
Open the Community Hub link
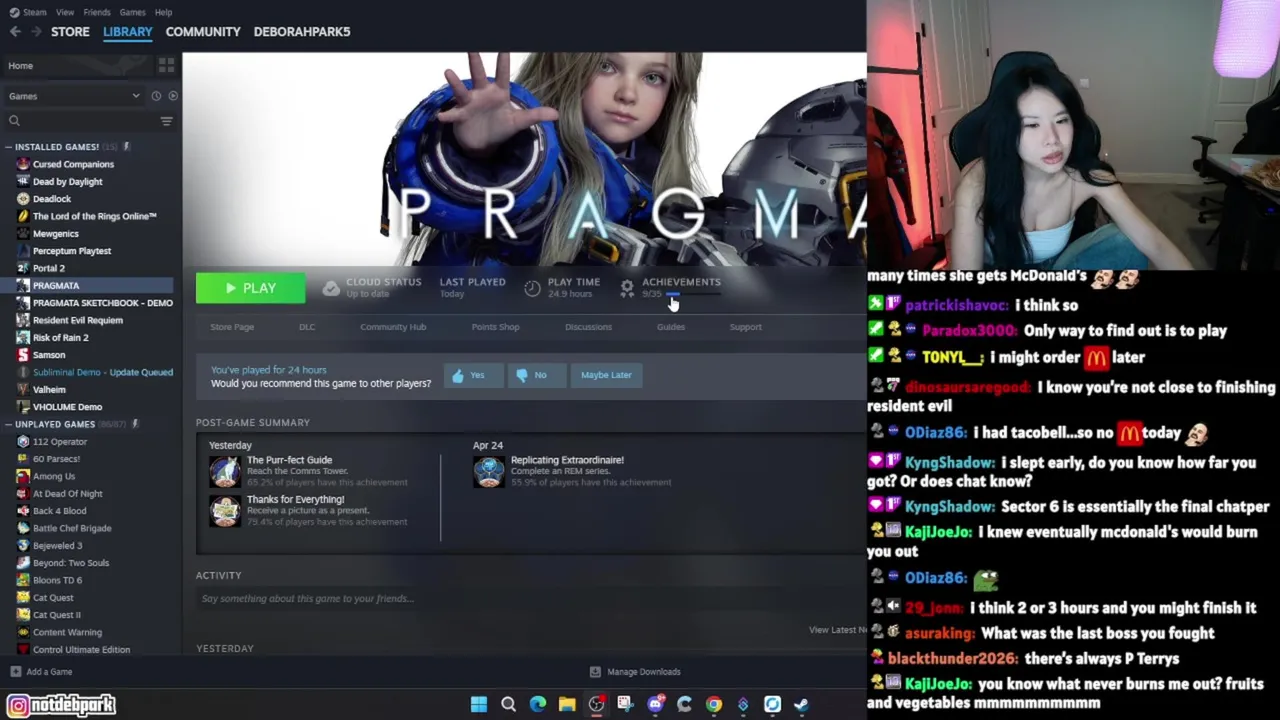click(393, 327)
